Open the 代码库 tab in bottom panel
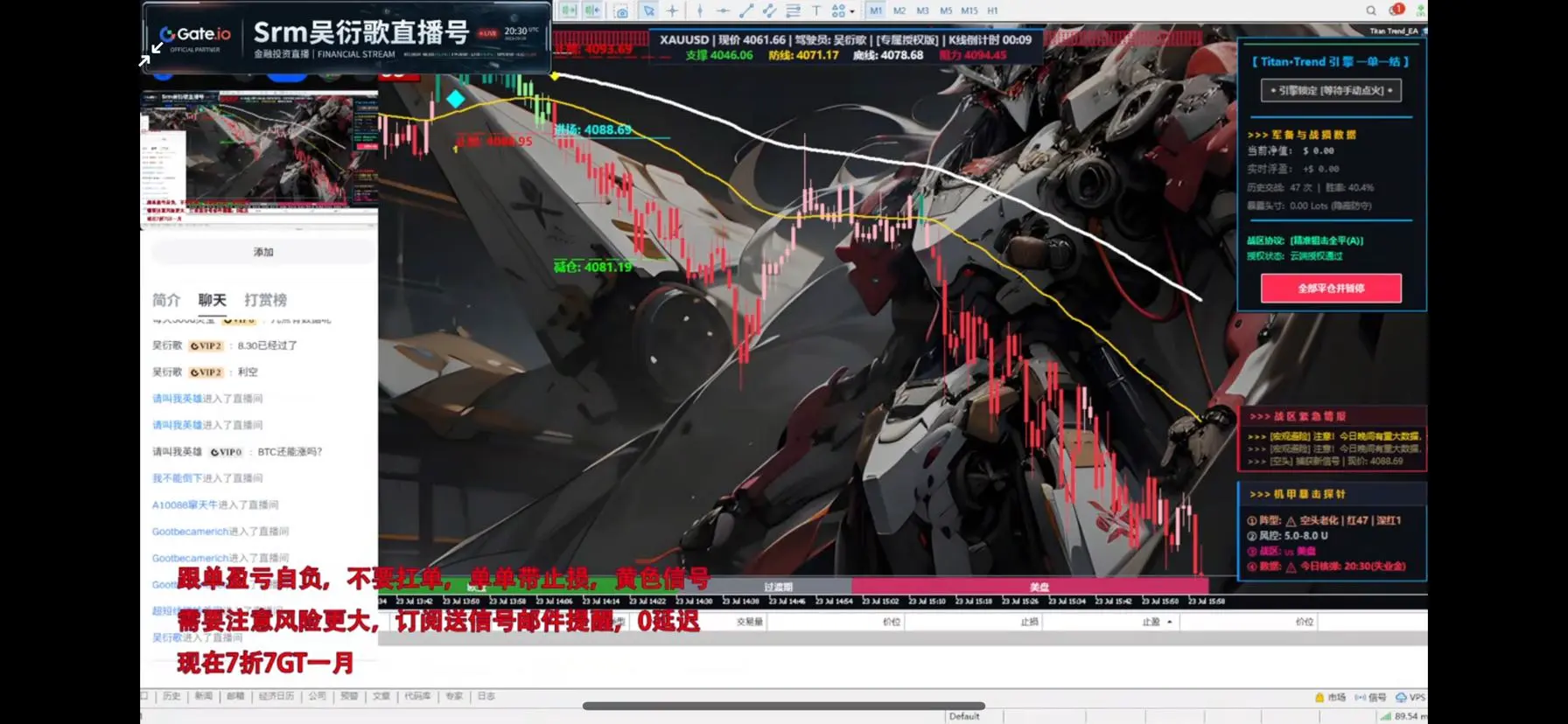 point(417,696)
